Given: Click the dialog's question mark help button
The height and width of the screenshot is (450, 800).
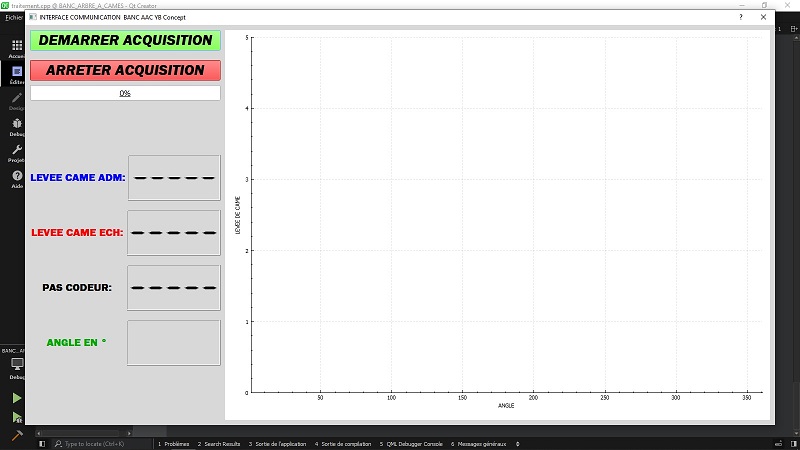Looking at the screenshot, I should click(x=741, y=17).
